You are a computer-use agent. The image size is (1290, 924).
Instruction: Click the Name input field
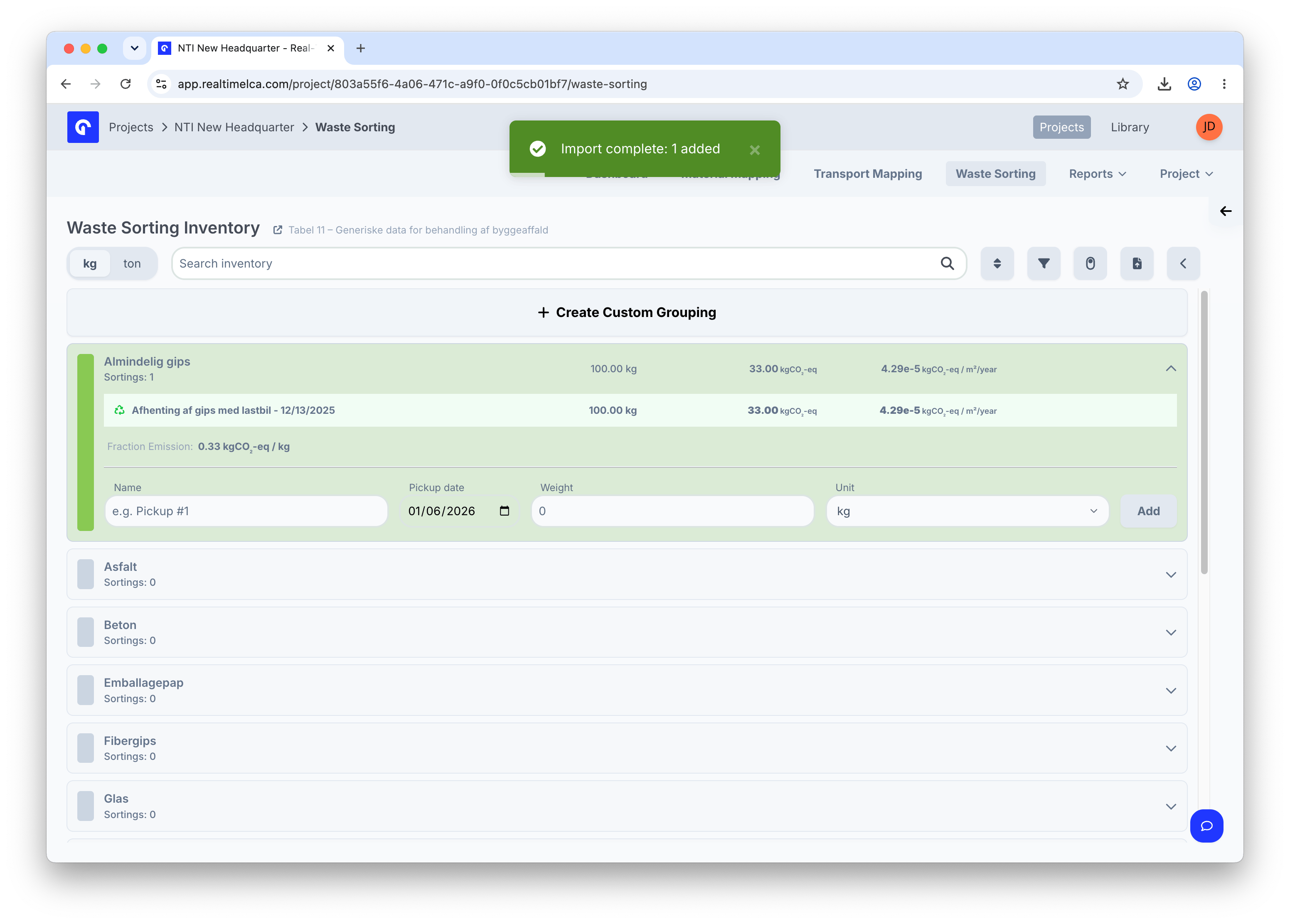(246, 511)
